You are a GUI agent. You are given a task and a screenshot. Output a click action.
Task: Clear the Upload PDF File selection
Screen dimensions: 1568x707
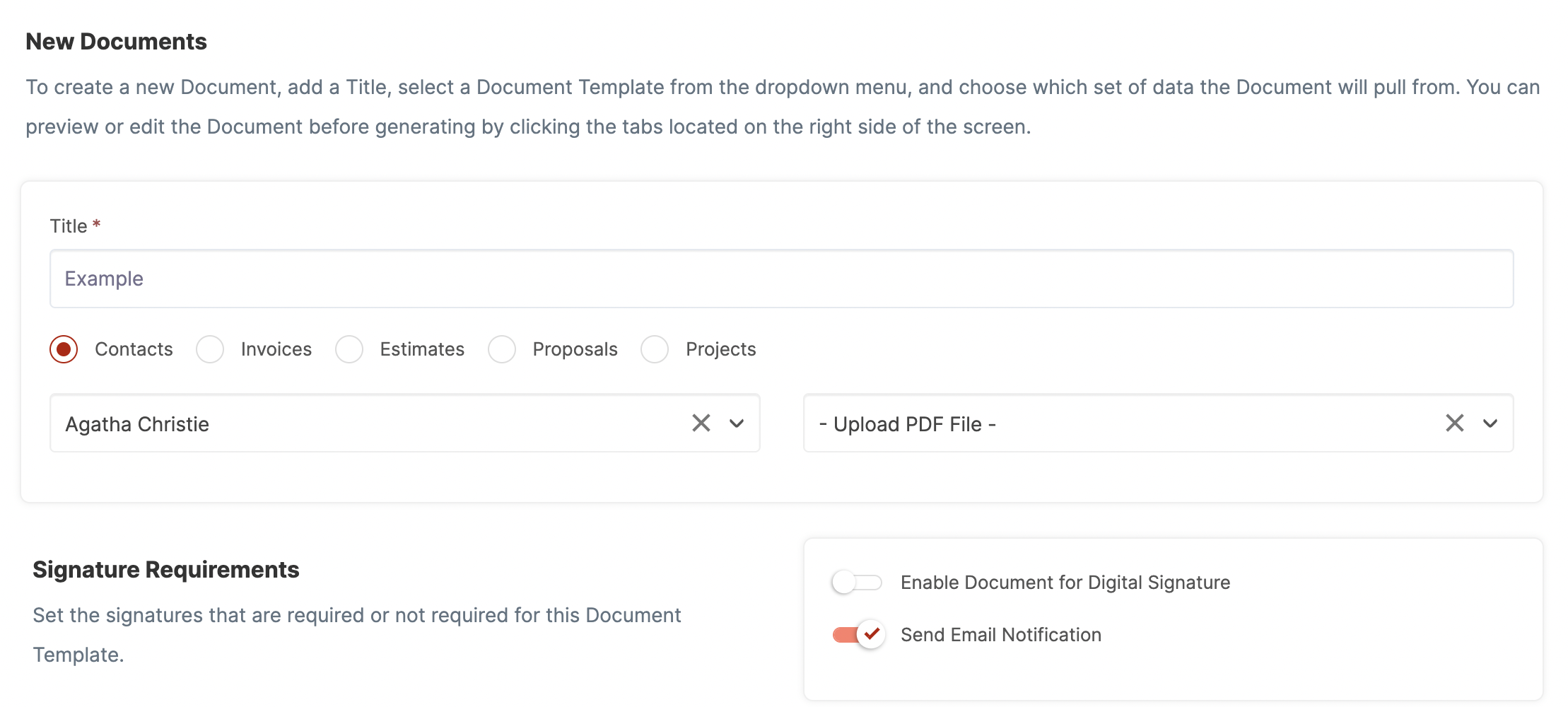point(1454,423)
